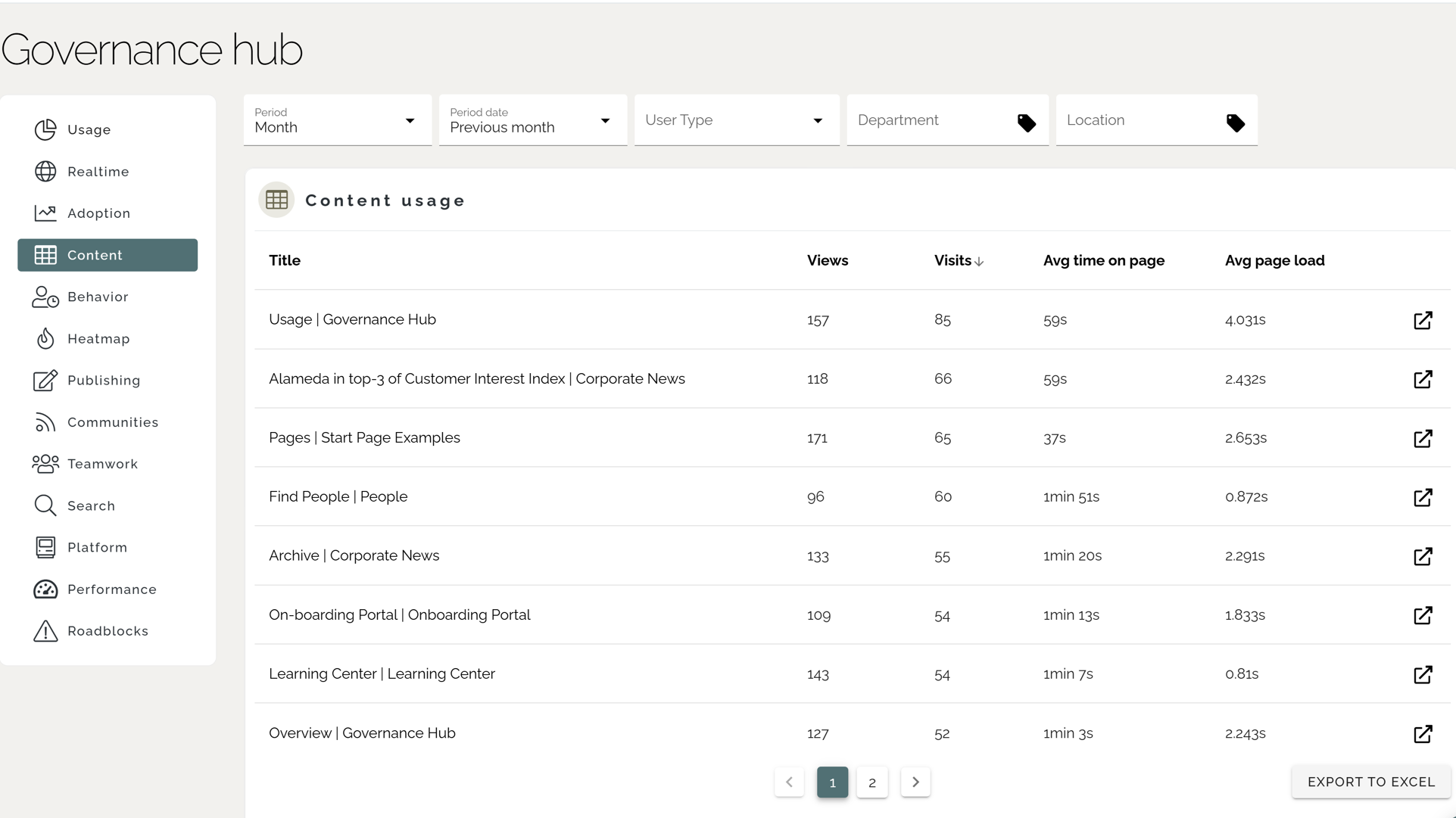
Task: Click Export to Excel button
Action: (1371, 782)
